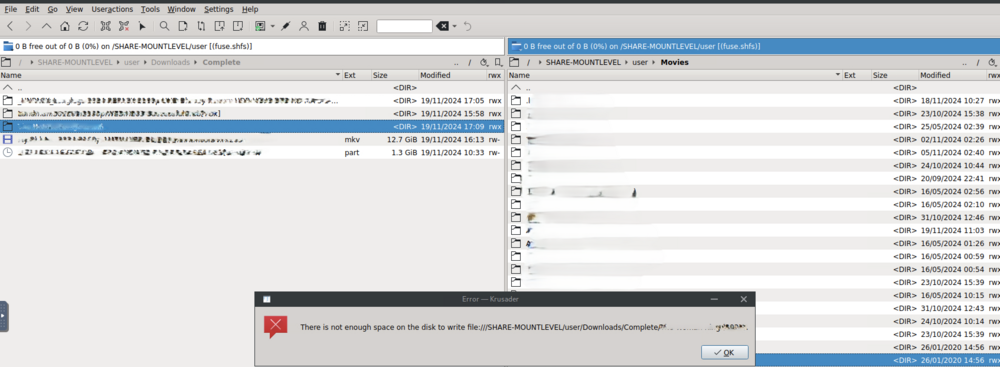Select Movies folder modified 18/11/2024 10:27
1000x367 pixels.
point(754,101)
